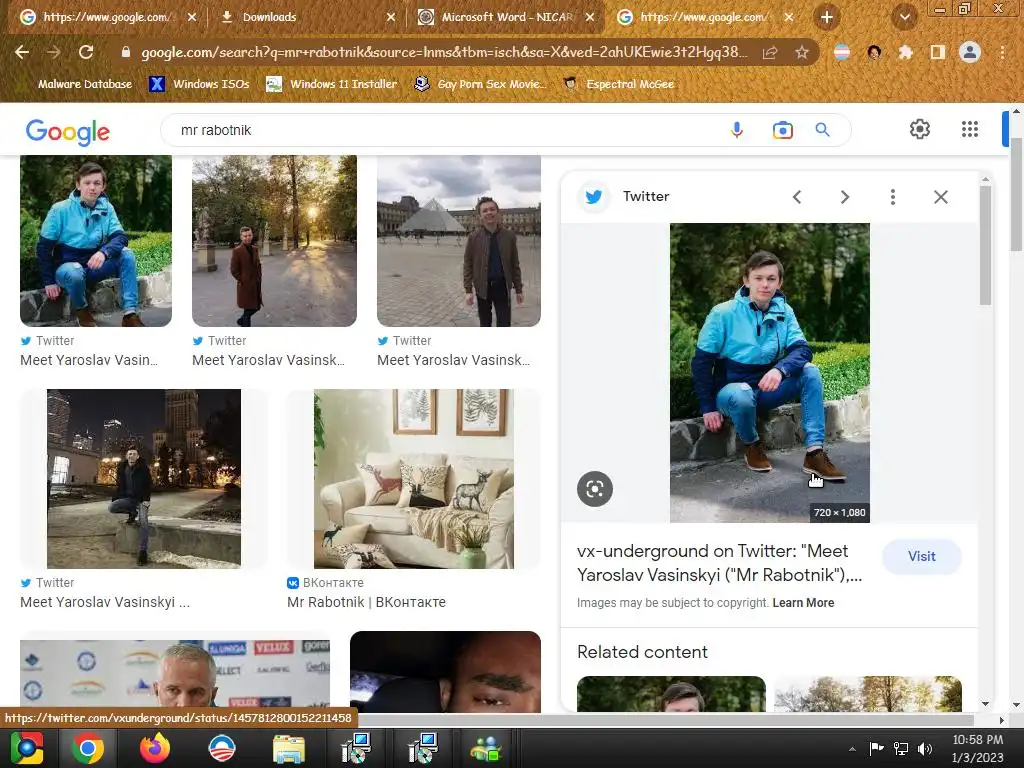The image size is (1024, 768).
Task: Open the sofa with deer pillows thumbnail
Action: pyautogui.click(x=413, y=479)
